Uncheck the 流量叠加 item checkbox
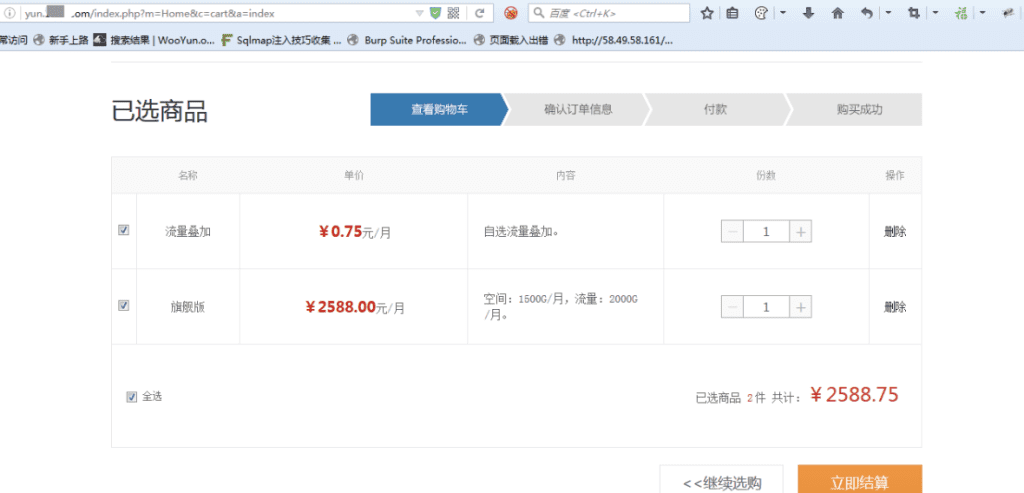The width and height of the screenshot is (1024, 493). 124,230
